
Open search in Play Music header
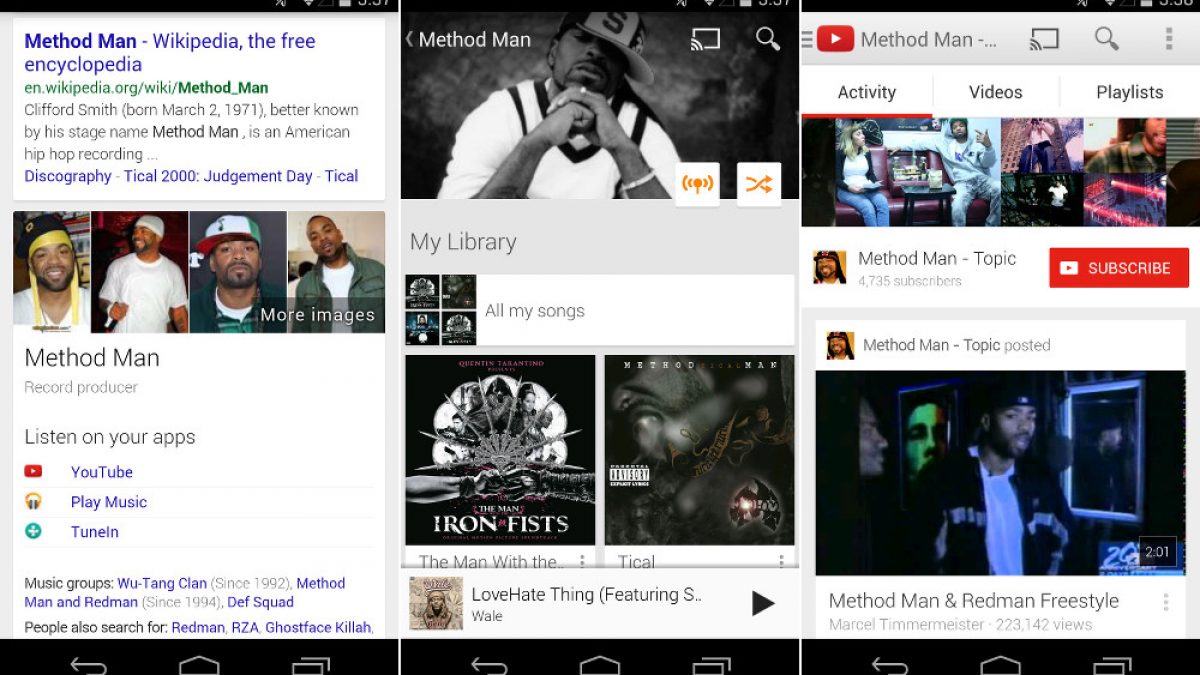pos(768,39)
